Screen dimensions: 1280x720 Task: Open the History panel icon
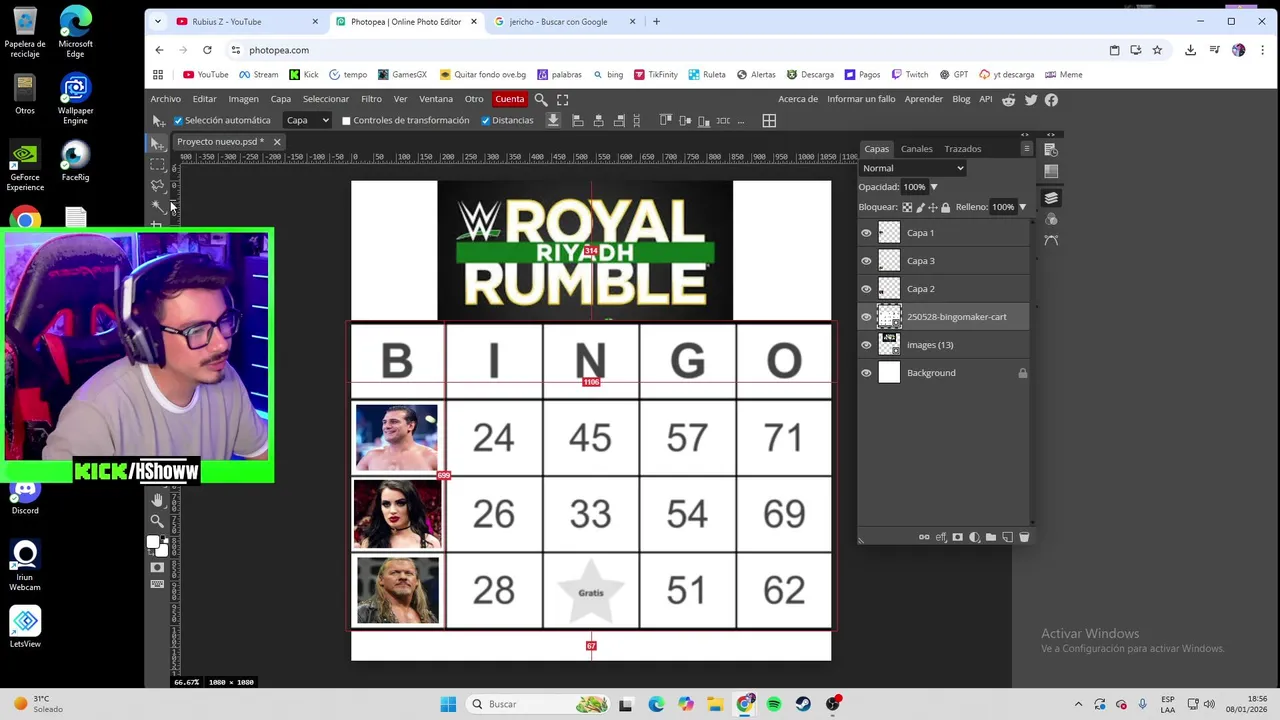click(x=1051, y=149)
